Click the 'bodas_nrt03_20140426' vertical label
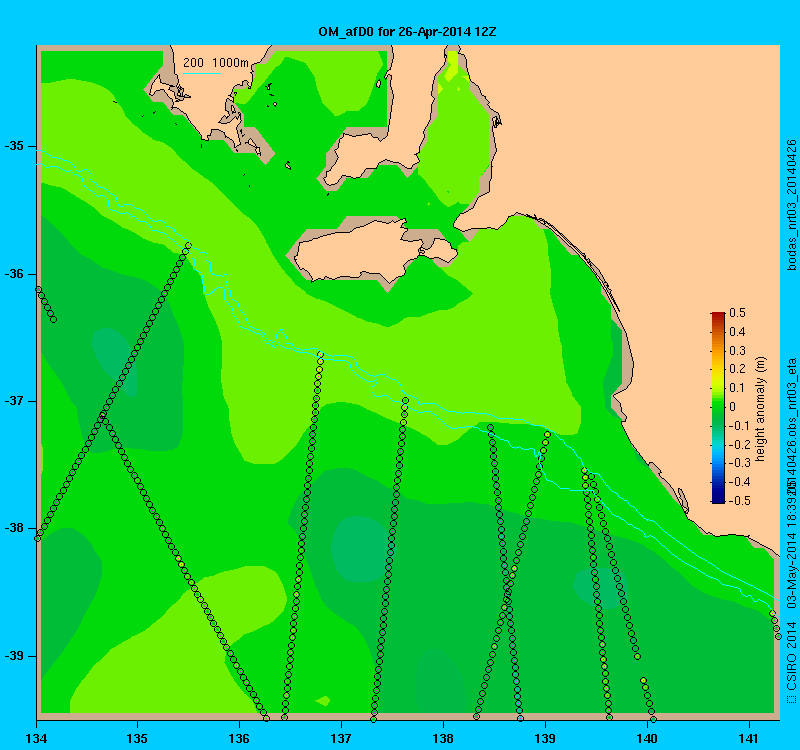The height and width of the screenshot is (750, 800). [791, 205]
